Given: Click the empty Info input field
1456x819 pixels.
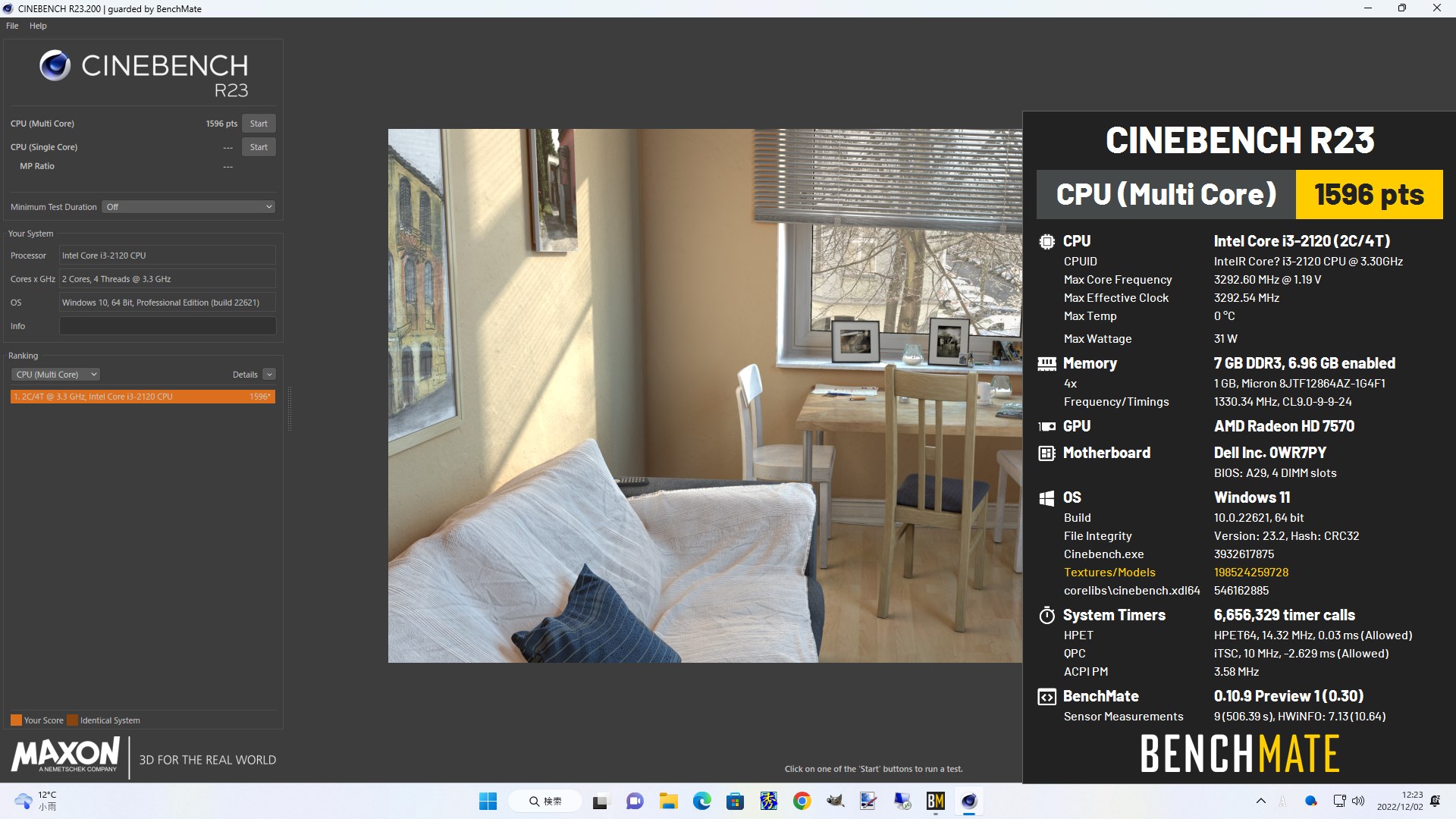Looking at the screenshot, I should 167,326.
